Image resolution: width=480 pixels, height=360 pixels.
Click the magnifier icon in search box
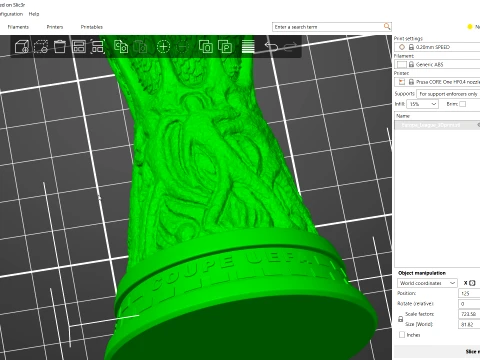click(x=387, y=26)
